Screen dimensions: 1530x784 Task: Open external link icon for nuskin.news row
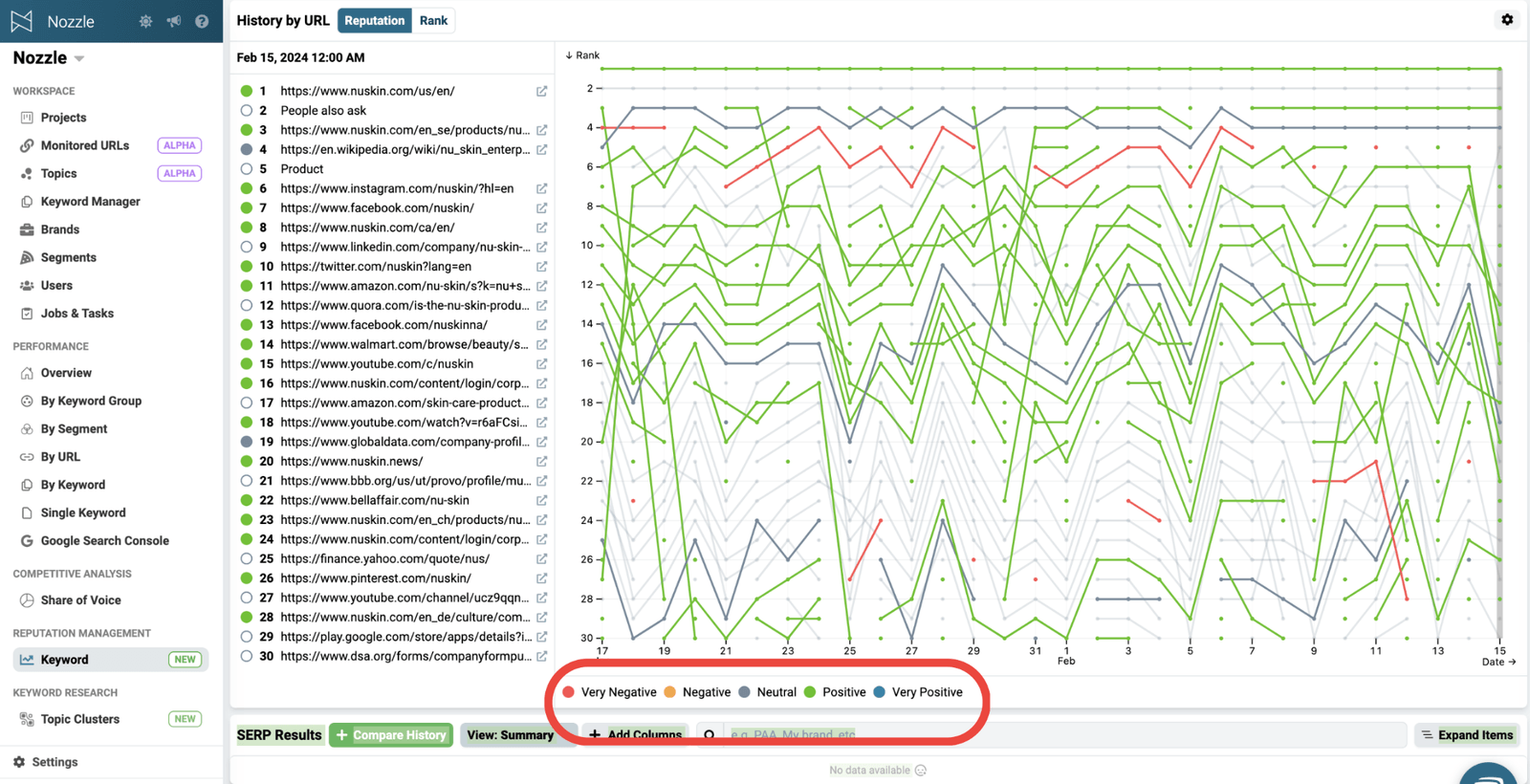click(x=541, y=461)
